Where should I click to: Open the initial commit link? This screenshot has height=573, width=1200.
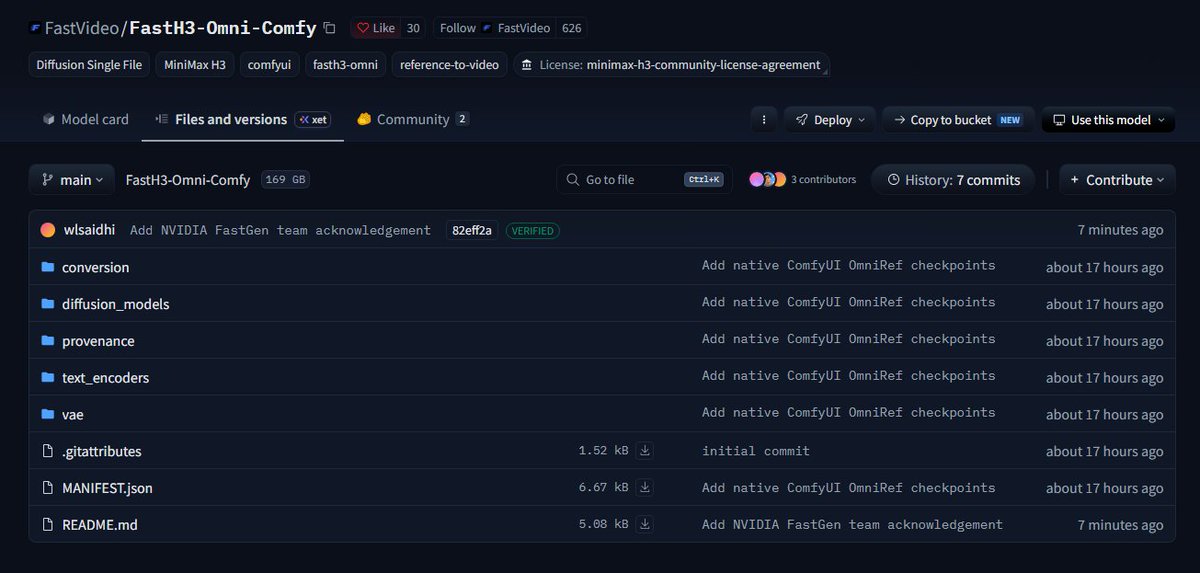pyautogui.click(x=756, y=451)
